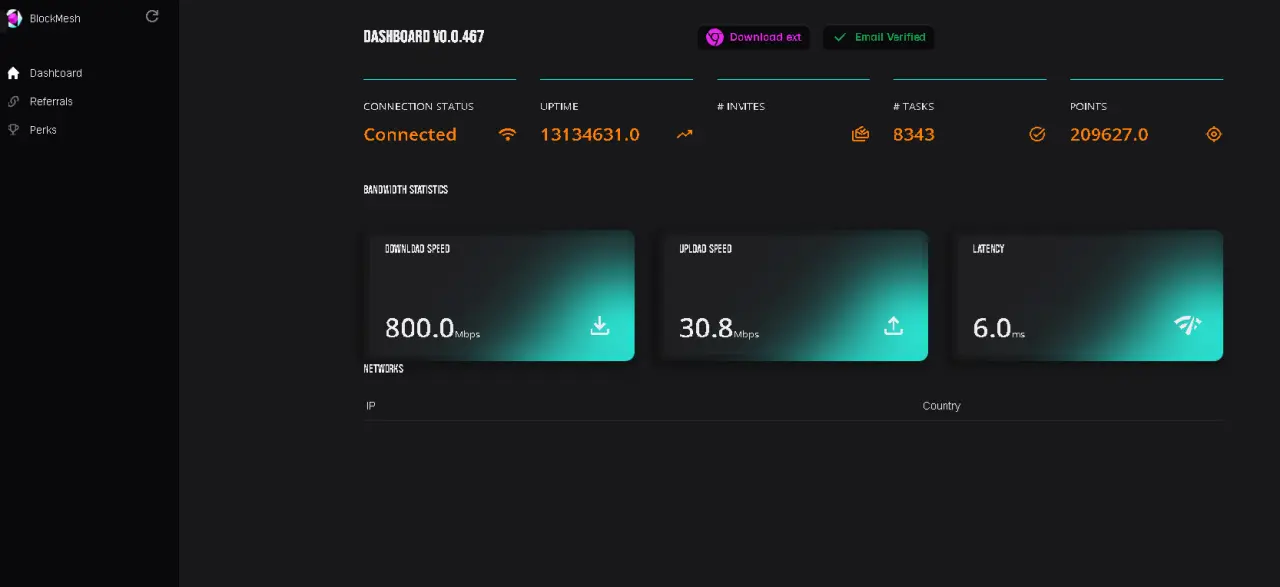This screenshot has width=1280, height=587.
Task: Click the download arrow icon on speed card
Action: click(x=600, y=325)
